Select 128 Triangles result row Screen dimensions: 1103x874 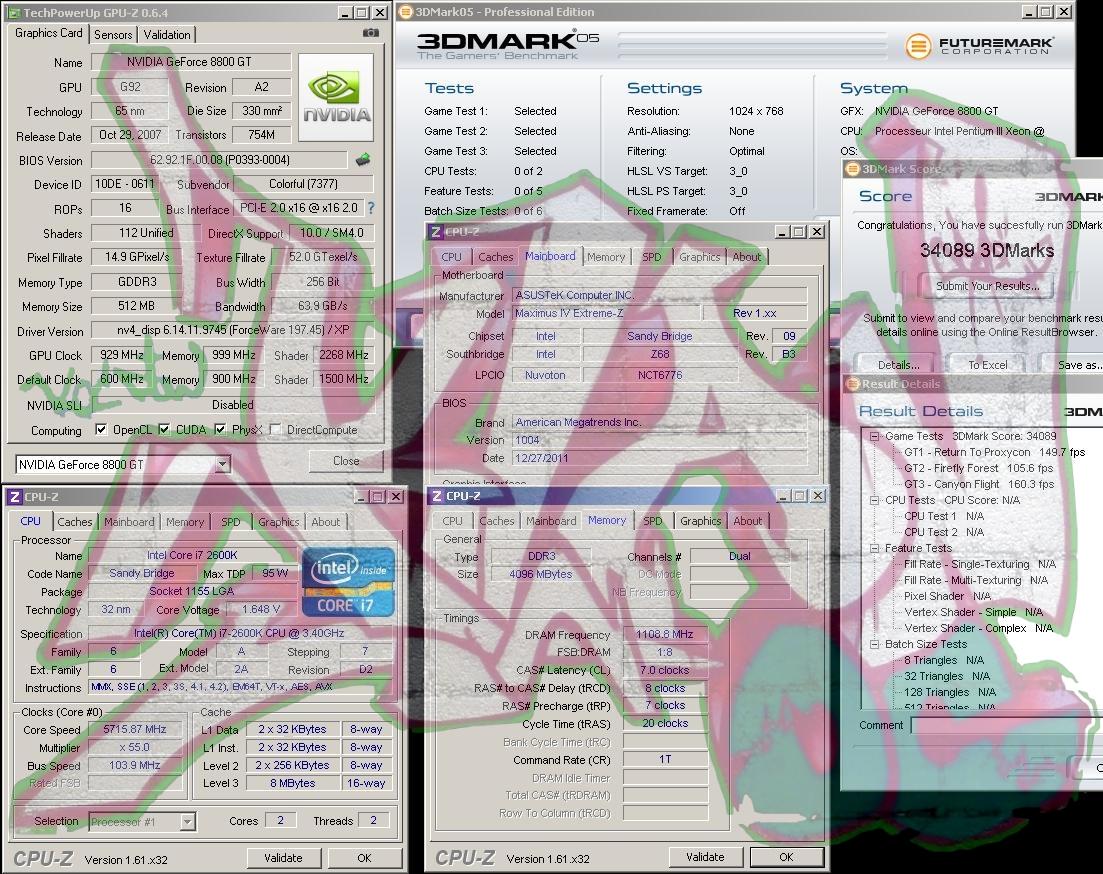coord(950,692)
